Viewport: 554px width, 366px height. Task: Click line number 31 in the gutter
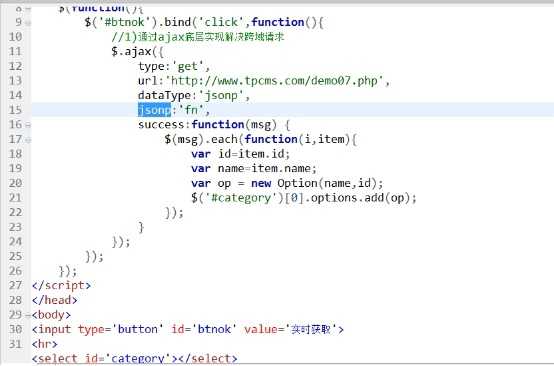pyautogui.click(x=15, y=344)
